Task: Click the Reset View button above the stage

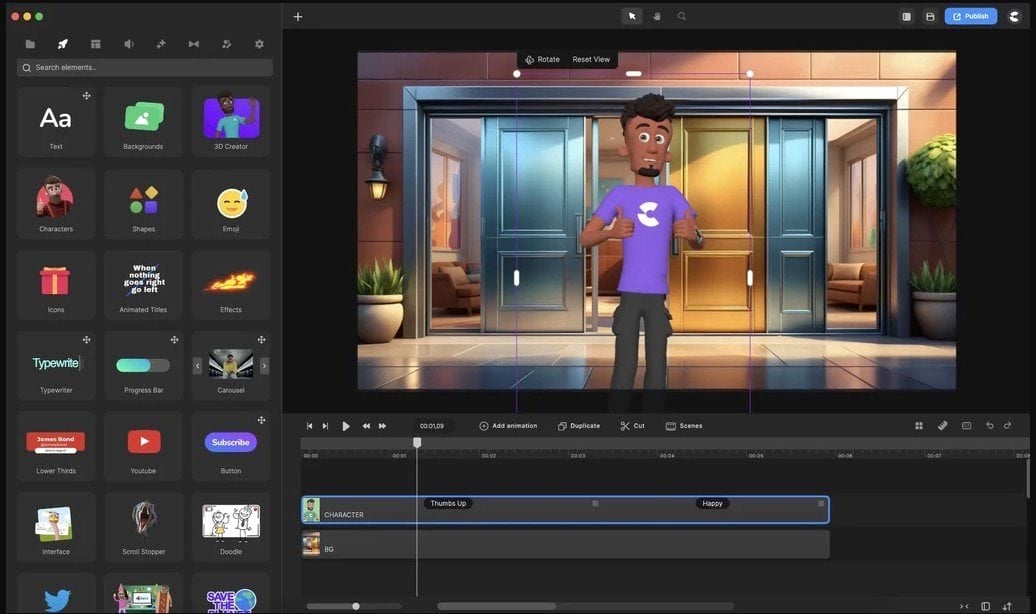Action: [590, 59]
